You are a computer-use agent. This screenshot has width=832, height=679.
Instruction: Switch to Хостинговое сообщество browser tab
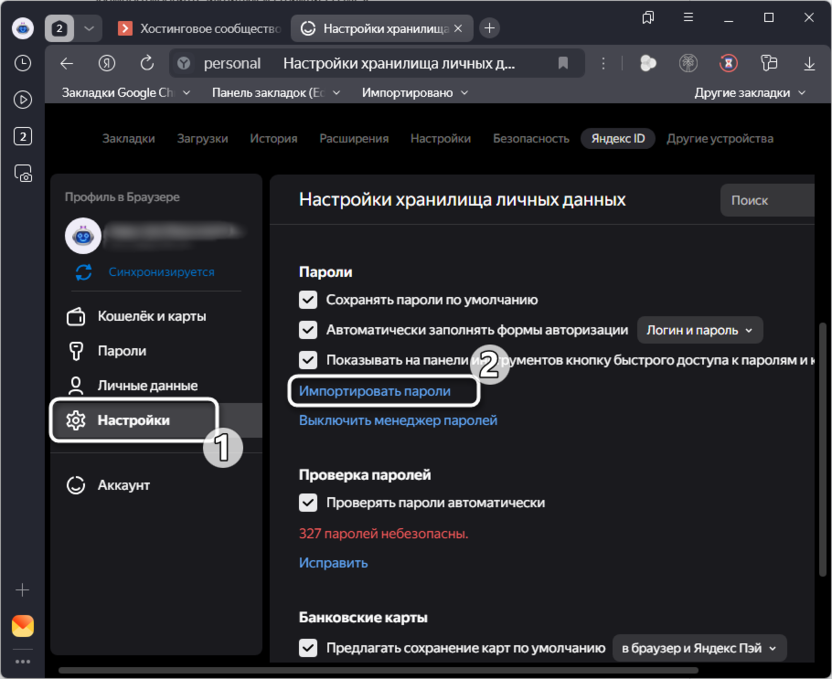200,28
